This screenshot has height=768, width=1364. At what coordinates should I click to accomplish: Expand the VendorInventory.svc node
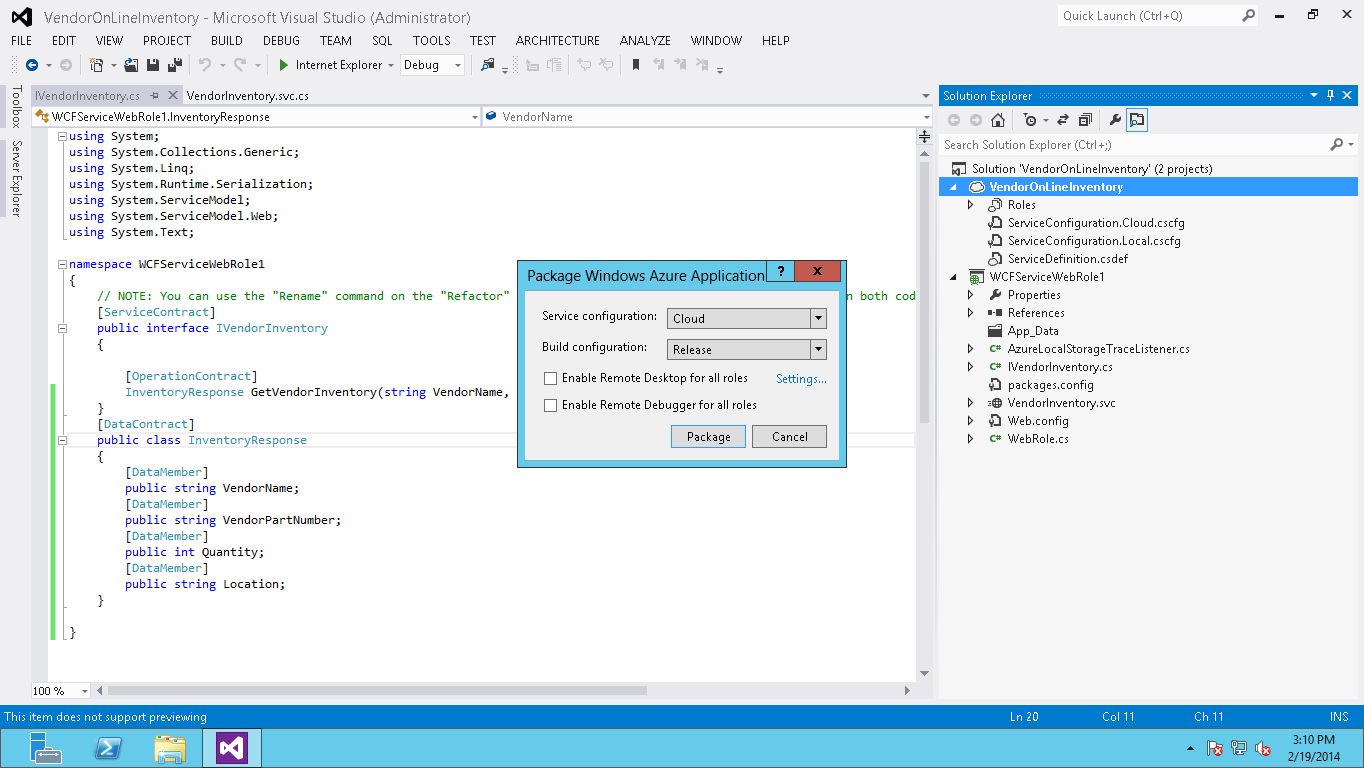coord(970,403)
